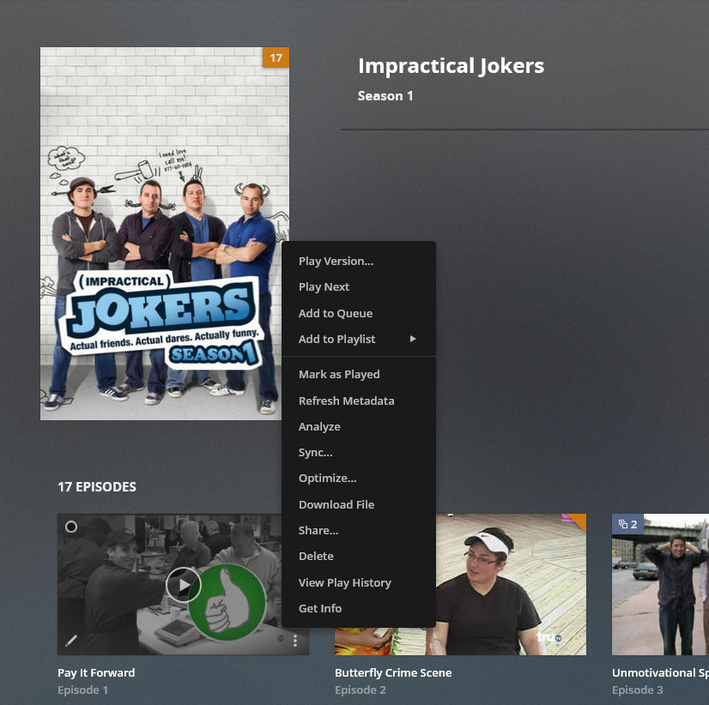Open the Pay It Forward title link
The height and width of the screenshot is (705, 709).
[x=96, y=672]
